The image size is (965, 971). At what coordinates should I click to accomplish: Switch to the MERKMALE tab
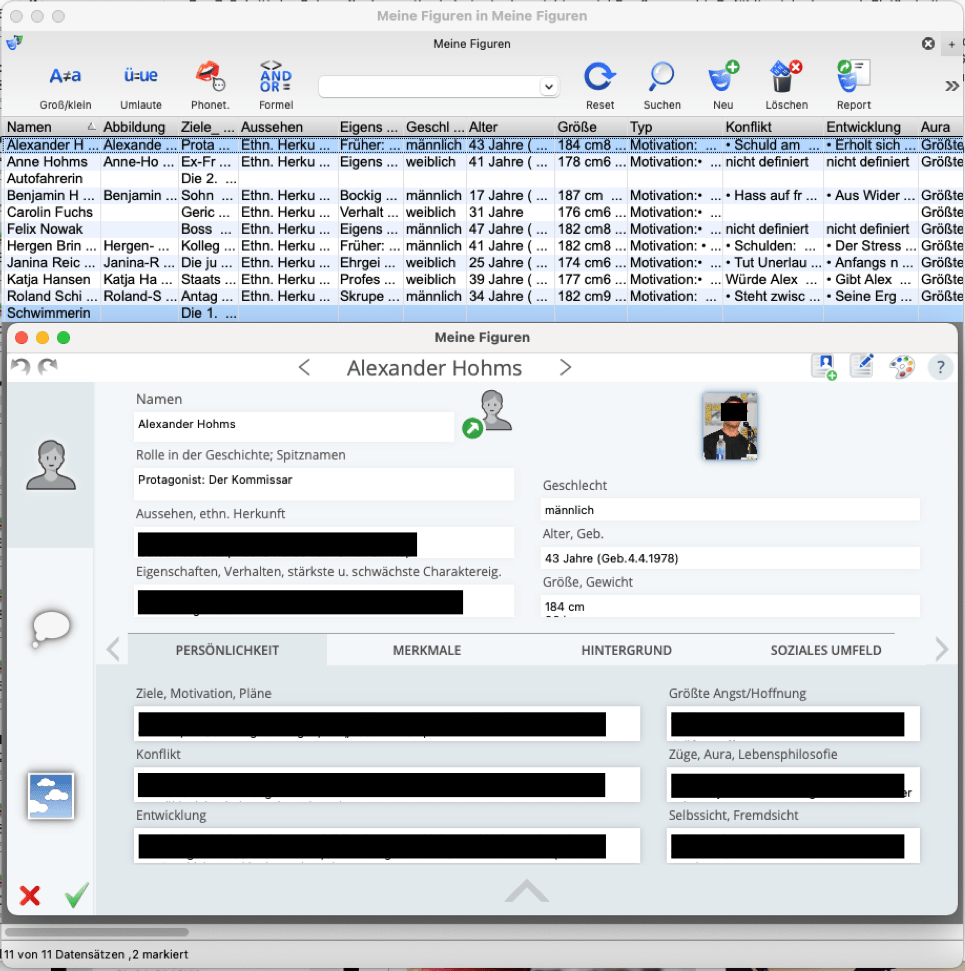[x=426, y=650]
